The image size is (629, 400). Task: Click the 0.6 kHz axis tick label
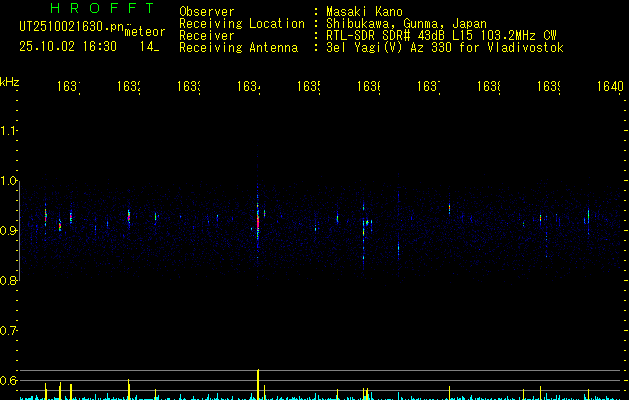point(8,380)
